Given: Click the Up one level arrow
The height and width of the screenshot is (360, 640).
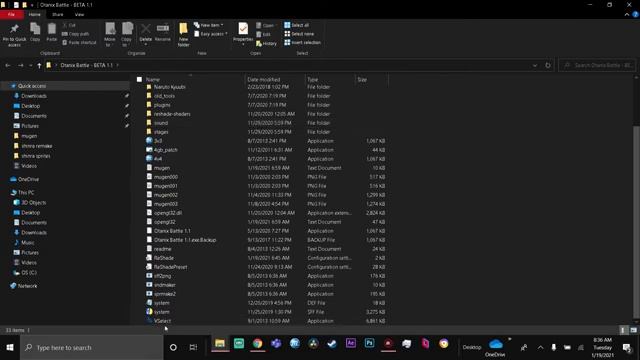Looking at the screenshot, I should coord(39,65).
